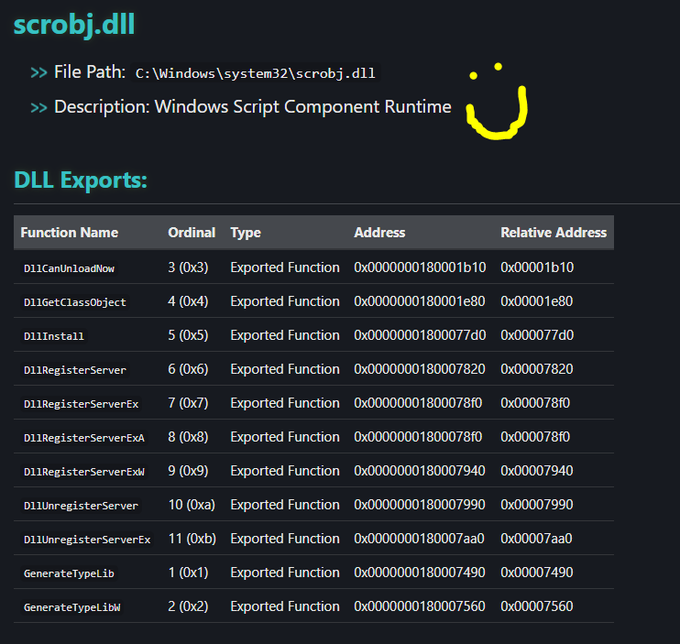Click address 0x0000000180007aa0
Viewport: 680px width, 644px height.
(x=419, y=538)
